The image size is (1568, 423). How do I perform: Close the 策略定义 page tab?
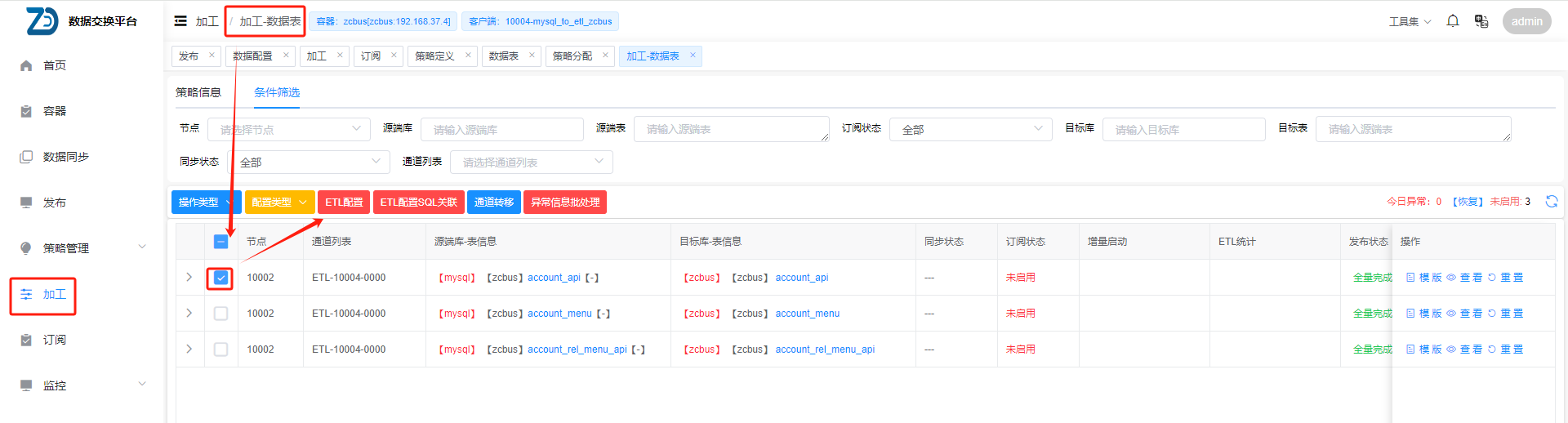468,56
